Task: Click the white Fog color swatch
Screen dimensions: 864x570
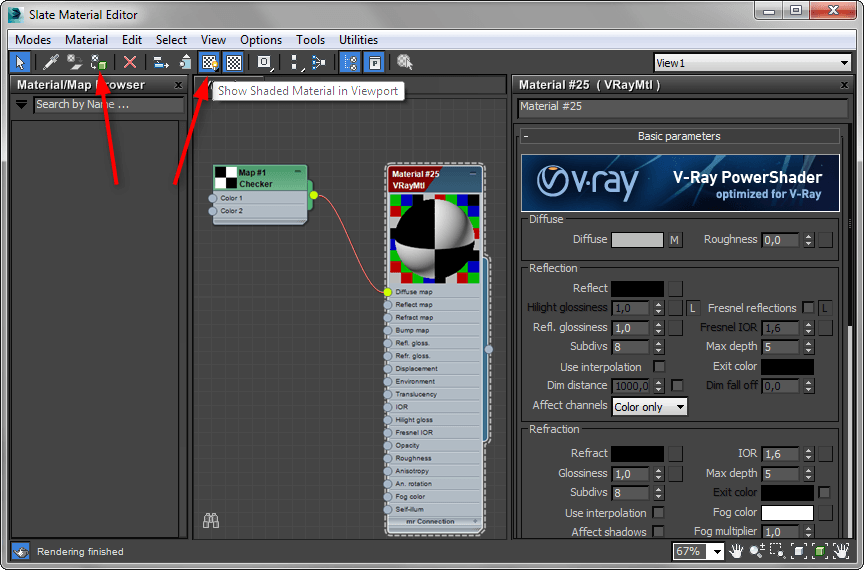Action: pos(787,513)
